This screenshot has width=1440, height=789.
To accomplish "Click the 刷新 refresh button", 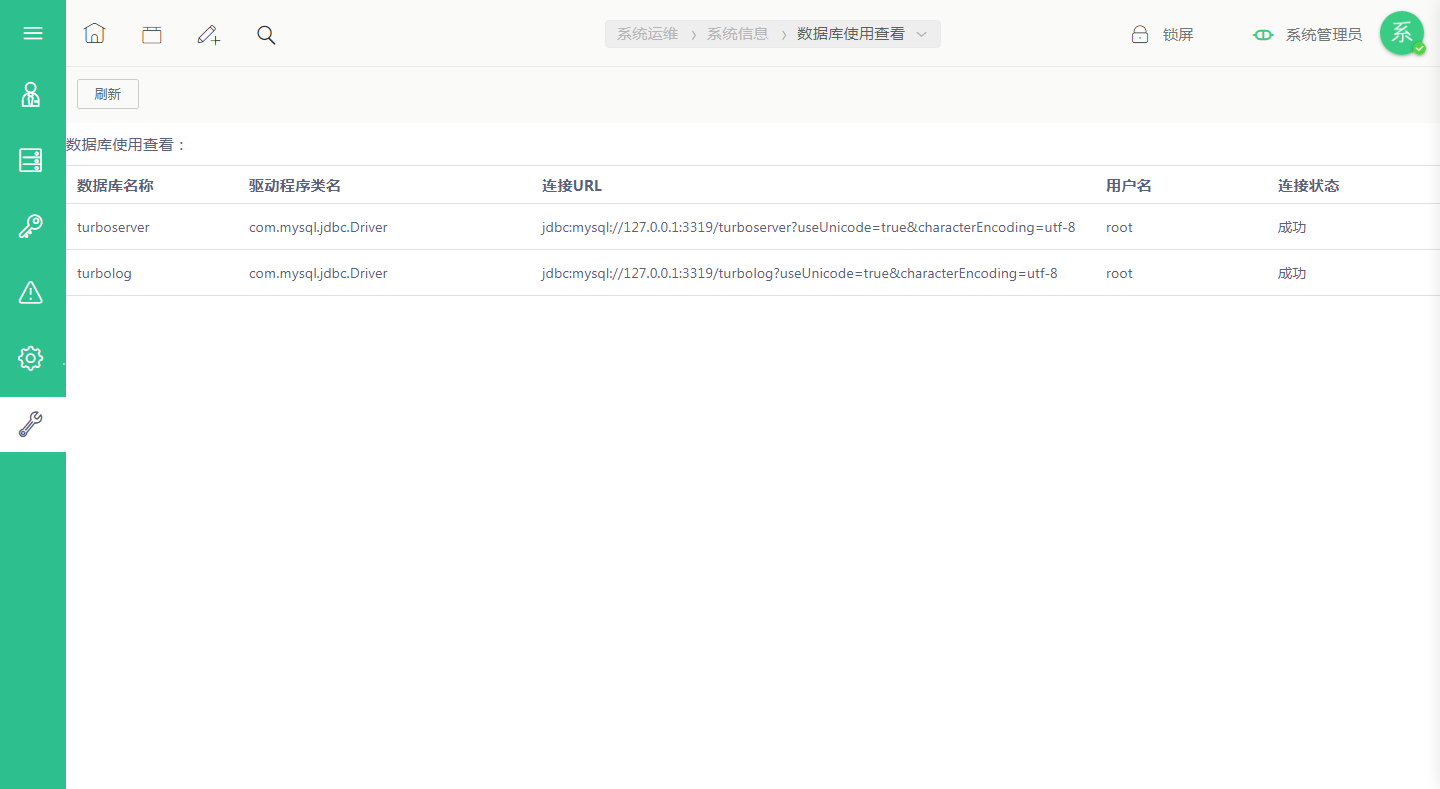I will [x=108, y=94].
